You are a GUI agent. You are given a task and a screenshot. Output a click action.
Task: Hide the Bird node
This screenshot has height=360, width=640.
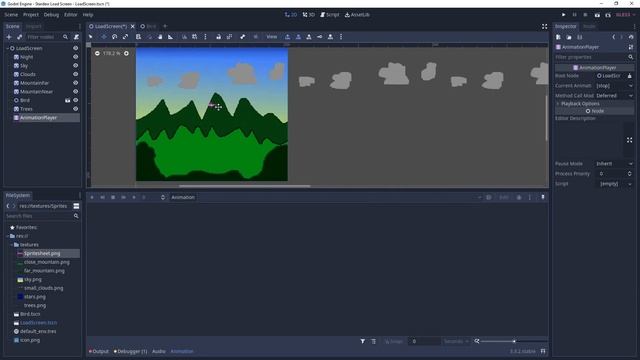76,100
